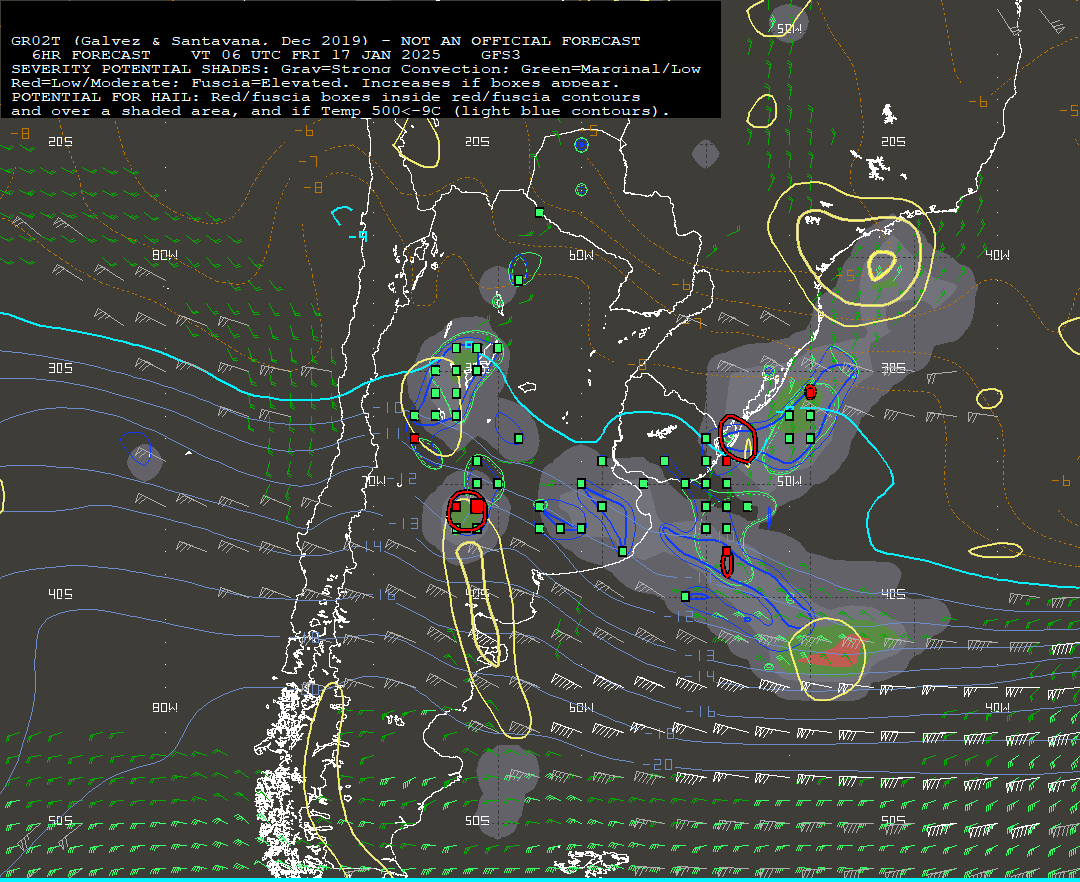Image resolution: width=1080 pixels, height=882 pixels.
Task: Click the blue-outlined gray circle in the Pacific
Action: click(x=145, y=461)
